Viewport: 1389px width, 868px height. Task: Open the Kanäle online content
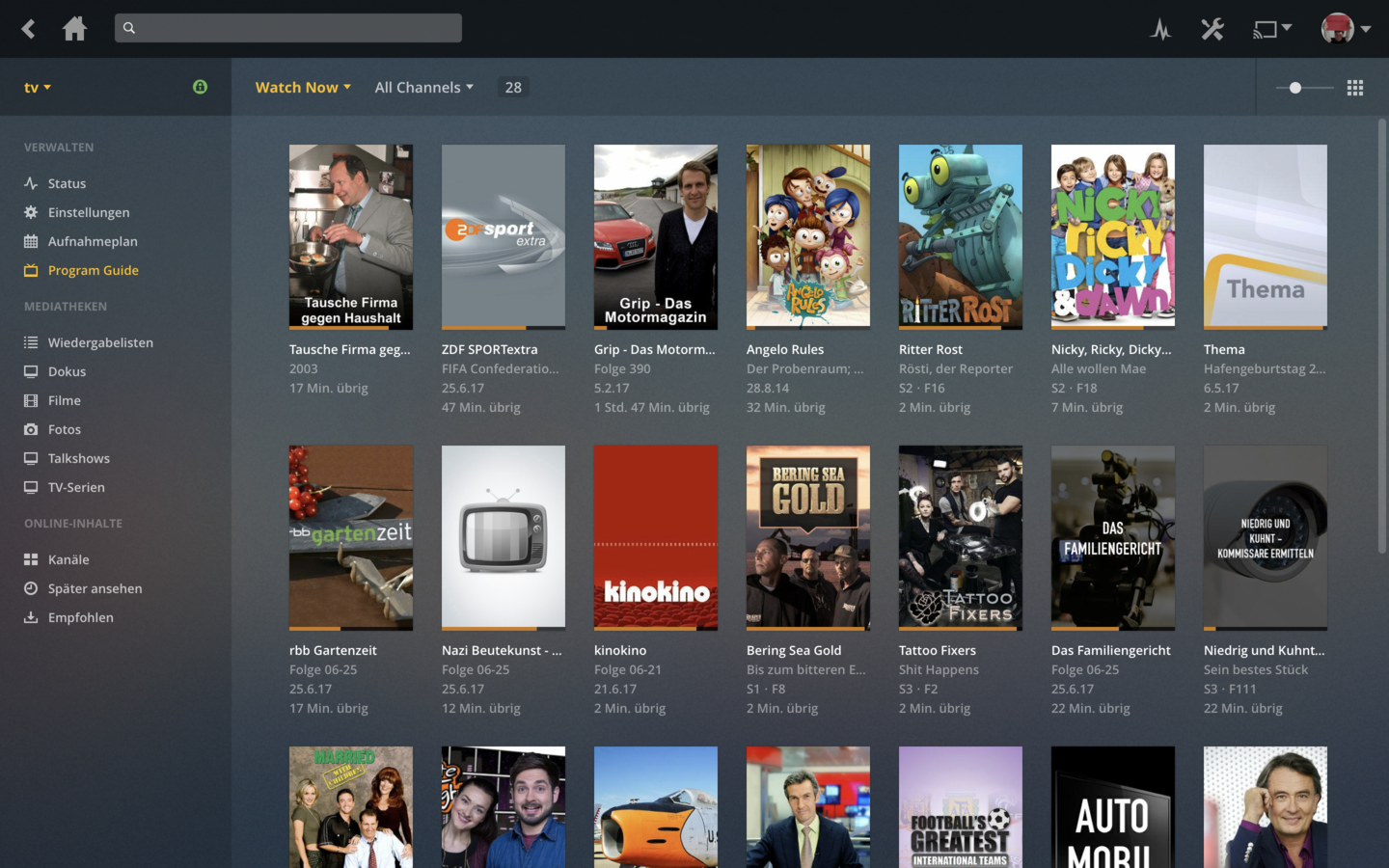68,559
